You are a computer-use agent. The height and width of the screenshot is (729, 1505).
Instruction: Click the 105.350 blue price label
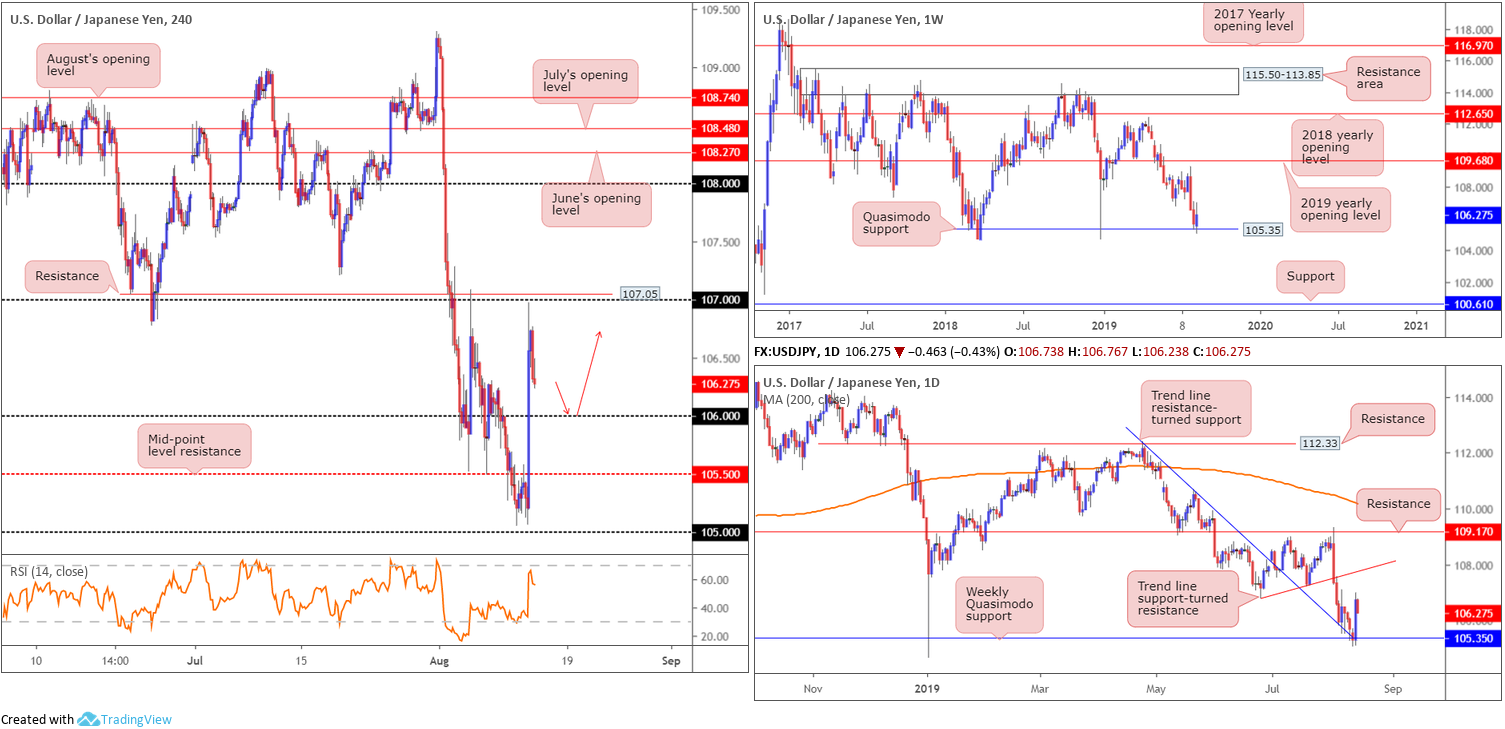1473,638
